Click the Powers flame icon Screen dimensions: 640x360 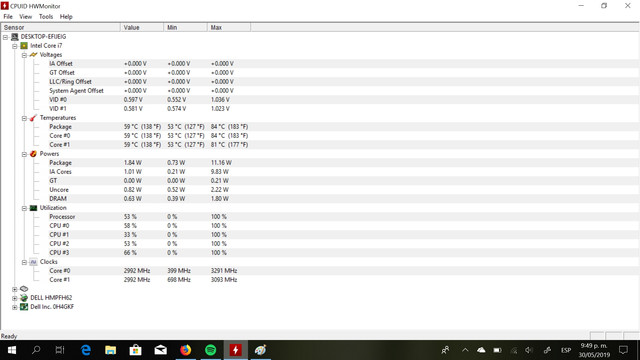pyautogui.click(x=33, y=153)
